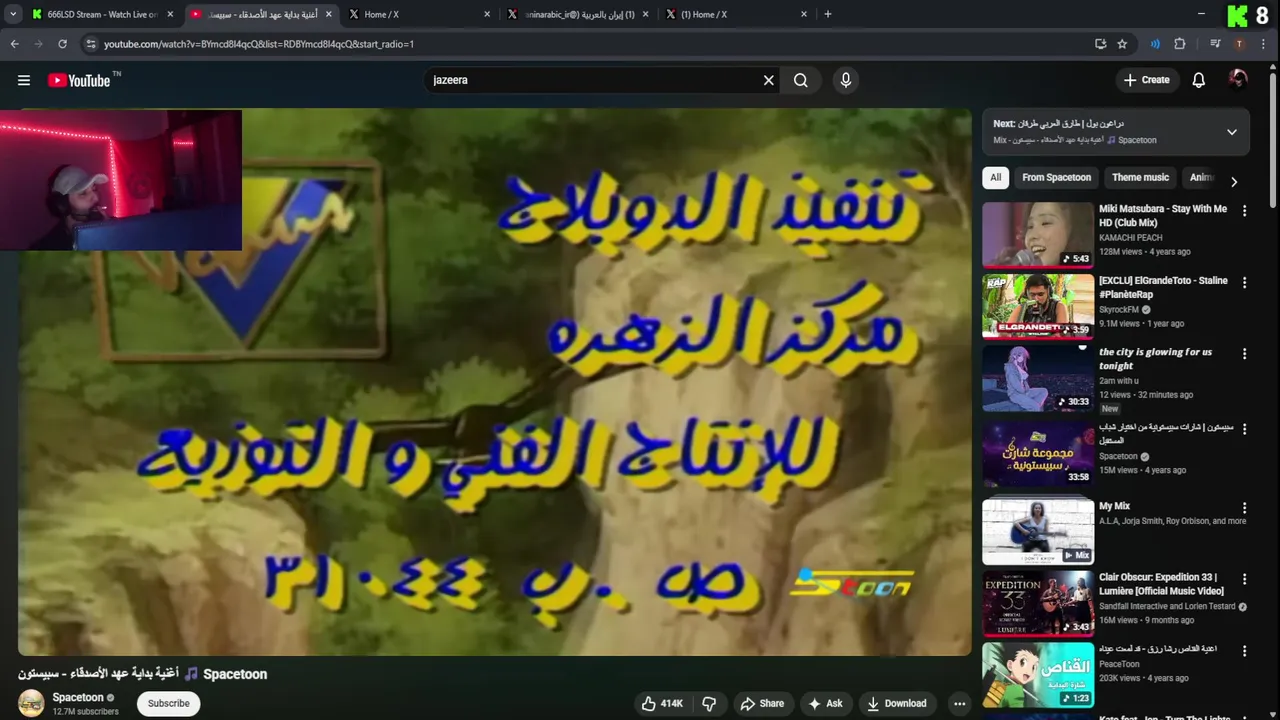The height and width of the screenshot is (720, 1280).
Task: Open the Spacetoon channel avatar
Action: (31, 703)
